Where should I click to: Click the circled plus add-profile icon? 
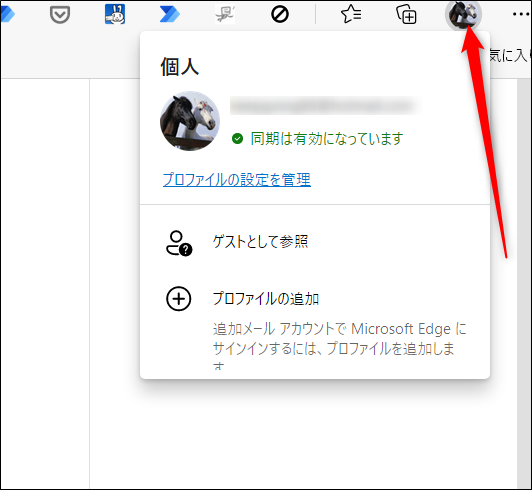tap(179, 299)
